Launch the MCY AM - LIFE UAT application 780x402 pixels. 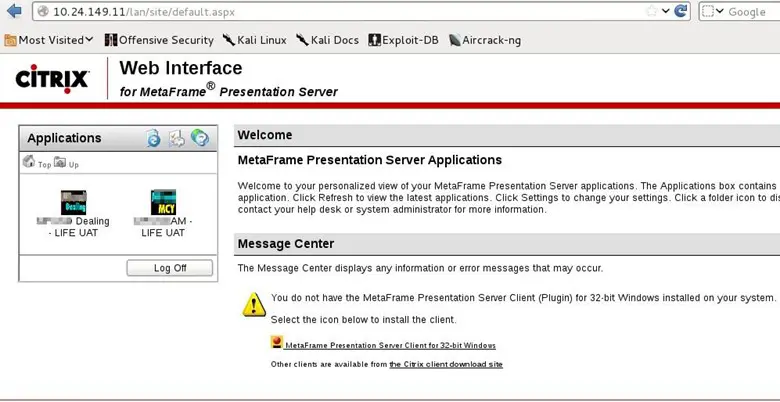pos(163,202)
